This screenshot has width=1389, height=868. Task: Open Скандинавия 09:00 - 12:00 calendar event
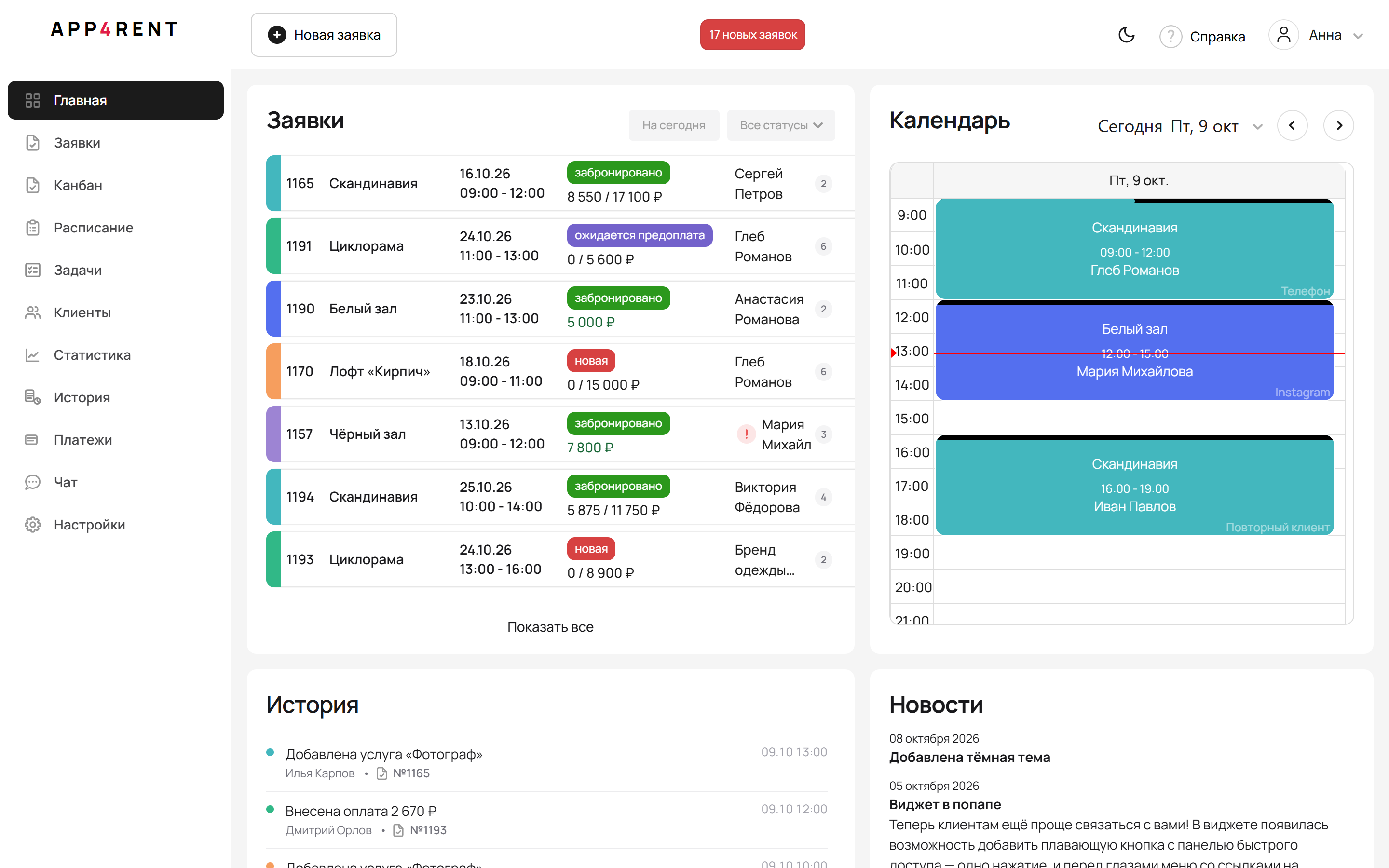pyautogui.click(x=1134, y=248)
